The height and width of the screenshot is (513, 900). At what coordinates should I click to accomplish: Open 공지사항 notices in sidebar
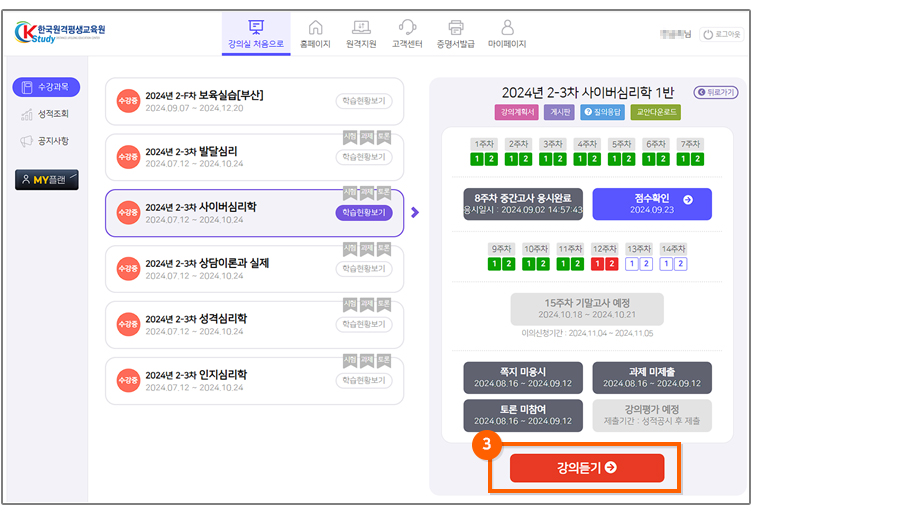[x=46, y=141]
